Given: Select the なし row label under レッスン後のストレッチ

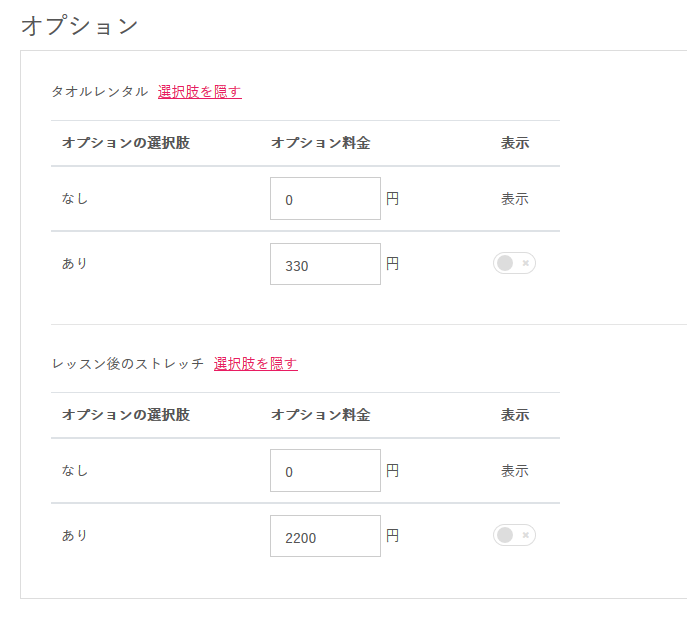Looking at the screenshot, I should 75,471.
